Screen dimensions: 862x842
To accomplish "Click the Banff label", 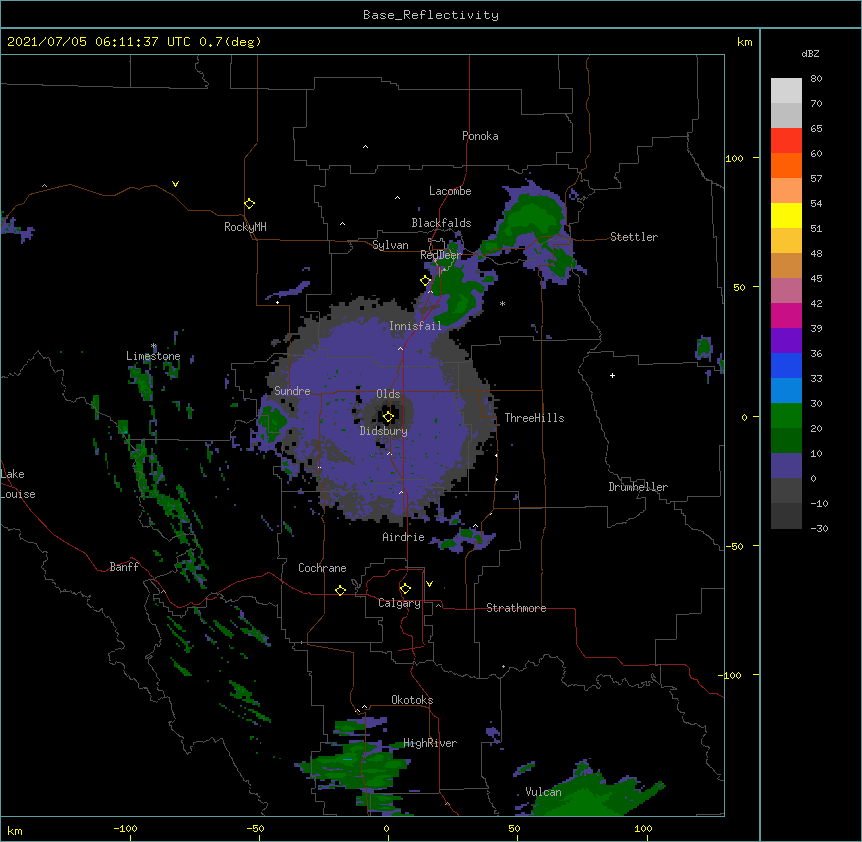I will [x=124, y=567].
